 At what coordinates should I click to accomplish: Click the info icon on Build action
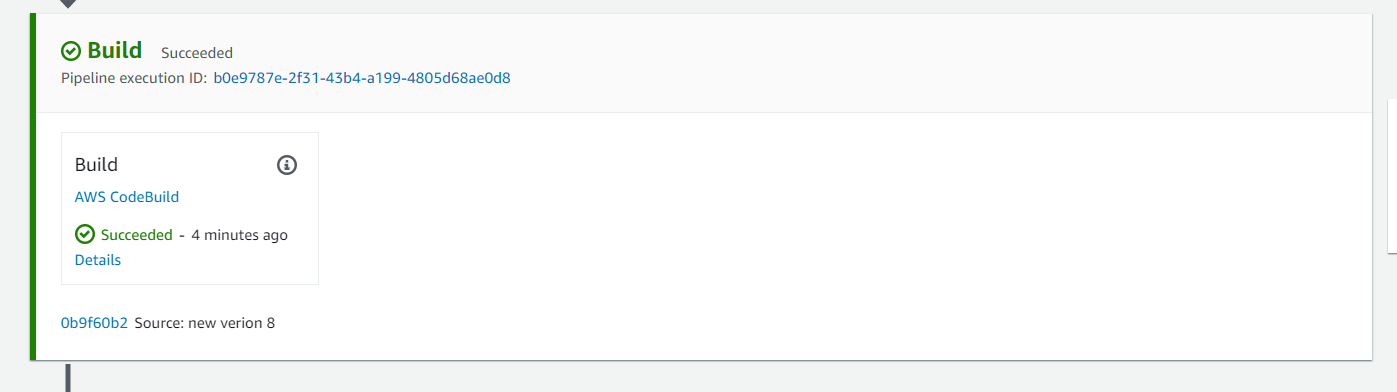287,165
